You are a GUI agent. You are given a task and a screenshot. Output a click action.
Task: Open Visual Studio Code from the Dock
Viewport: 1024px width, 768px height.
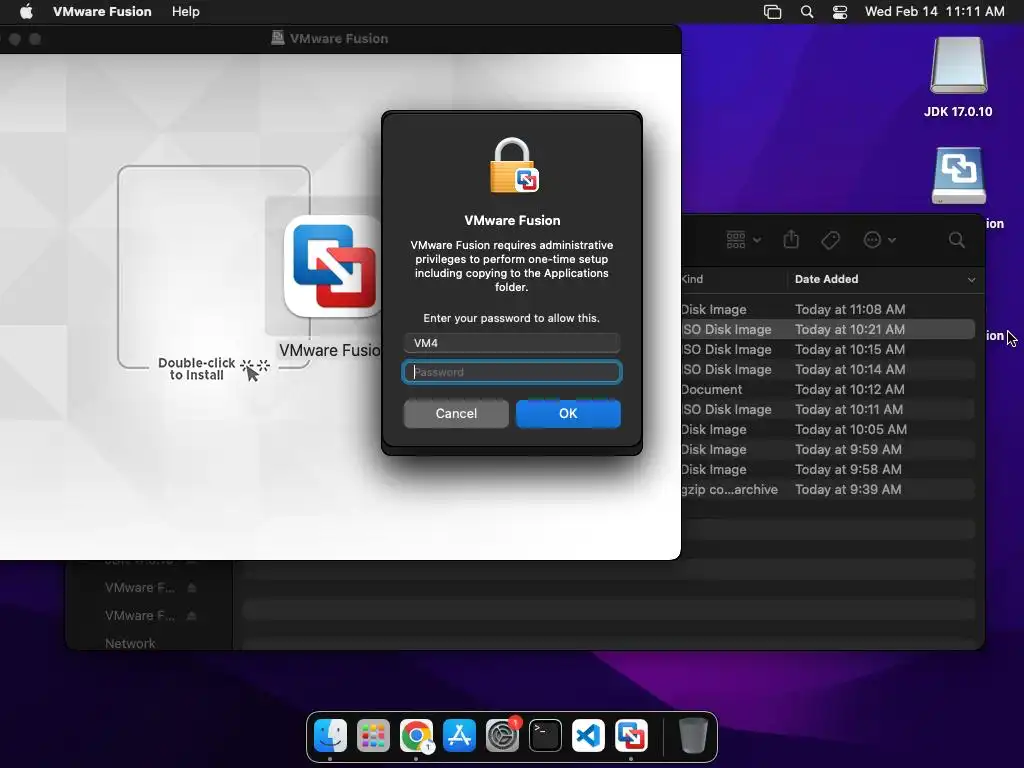pos(588,736)
